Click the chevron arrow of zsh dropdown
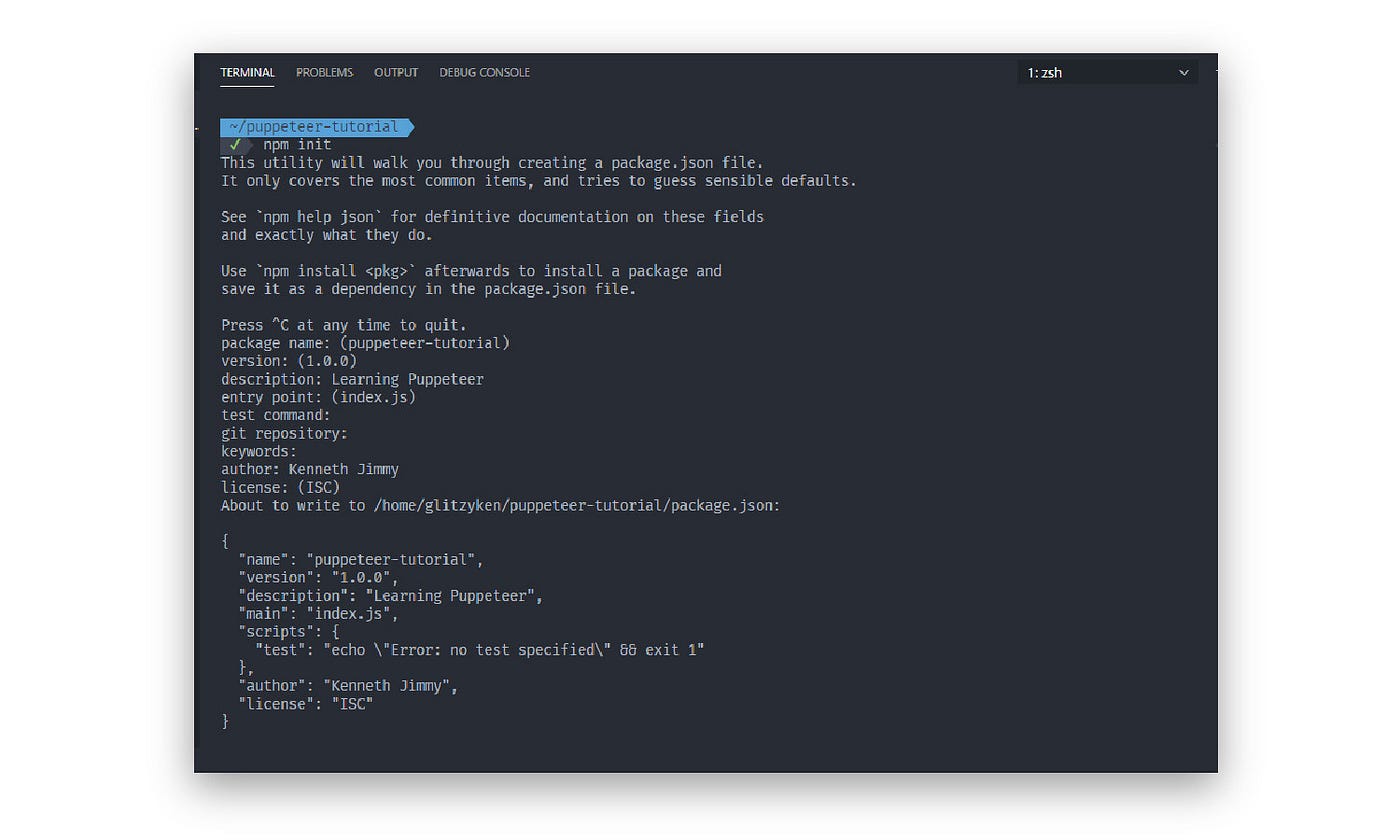1400x840 pixels. [x=1184, y=73]
